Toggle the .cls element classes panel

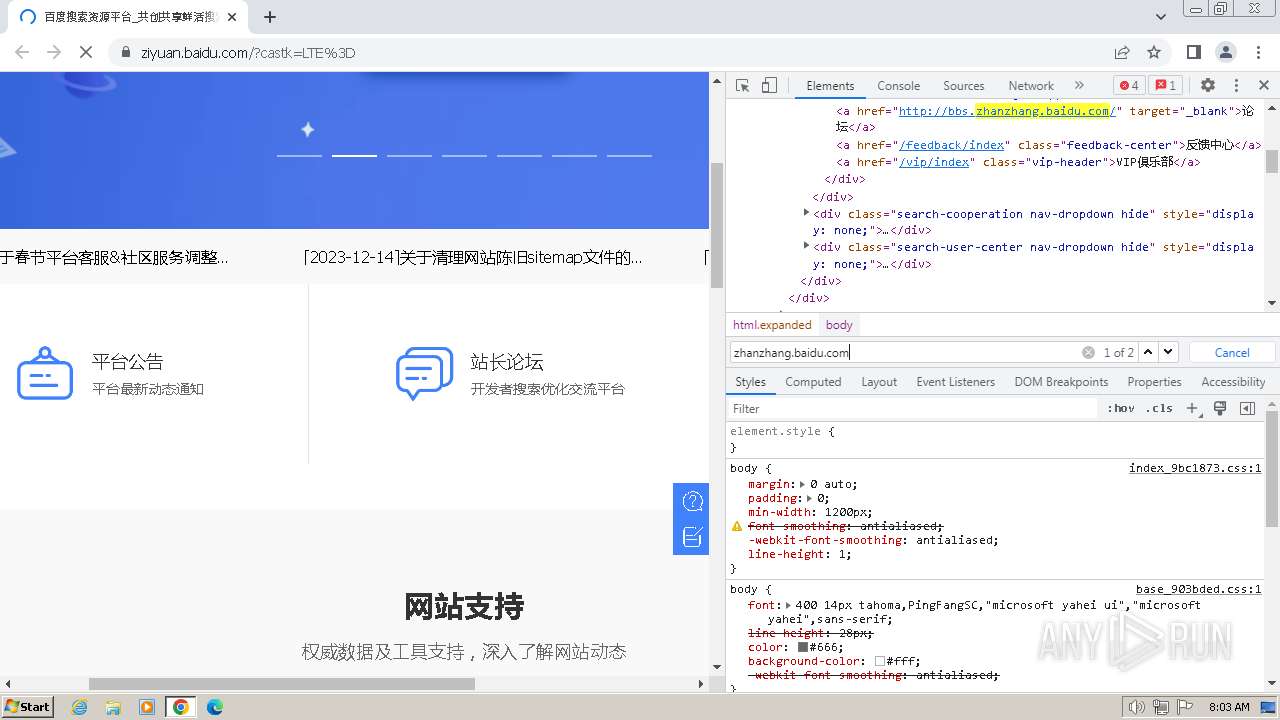(1159, 408)
